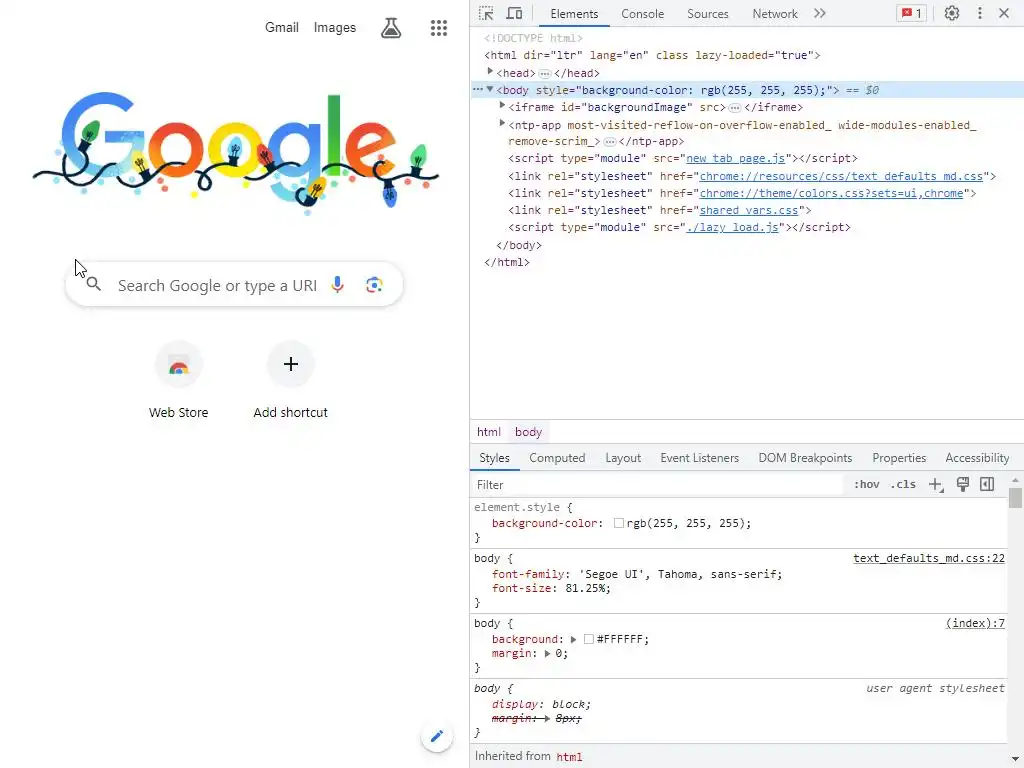Click the magnifier icon in search box
1024x768 pixels.
pos(94,284)
